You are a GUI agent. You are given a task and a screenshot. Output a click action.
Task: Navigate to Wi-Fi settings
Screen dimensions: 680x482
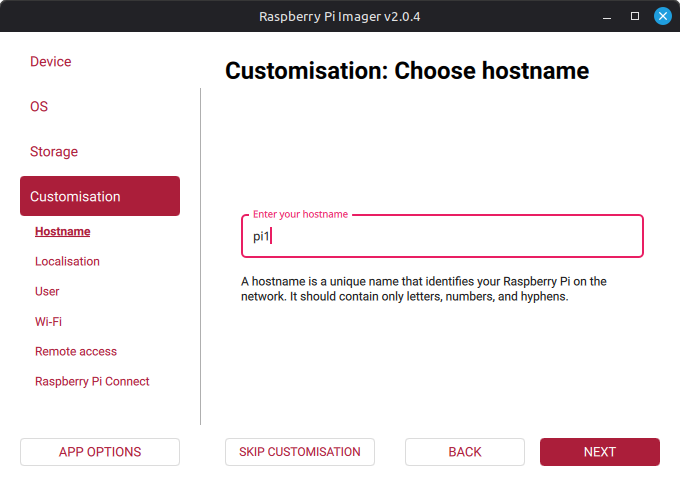coord(49,321)
